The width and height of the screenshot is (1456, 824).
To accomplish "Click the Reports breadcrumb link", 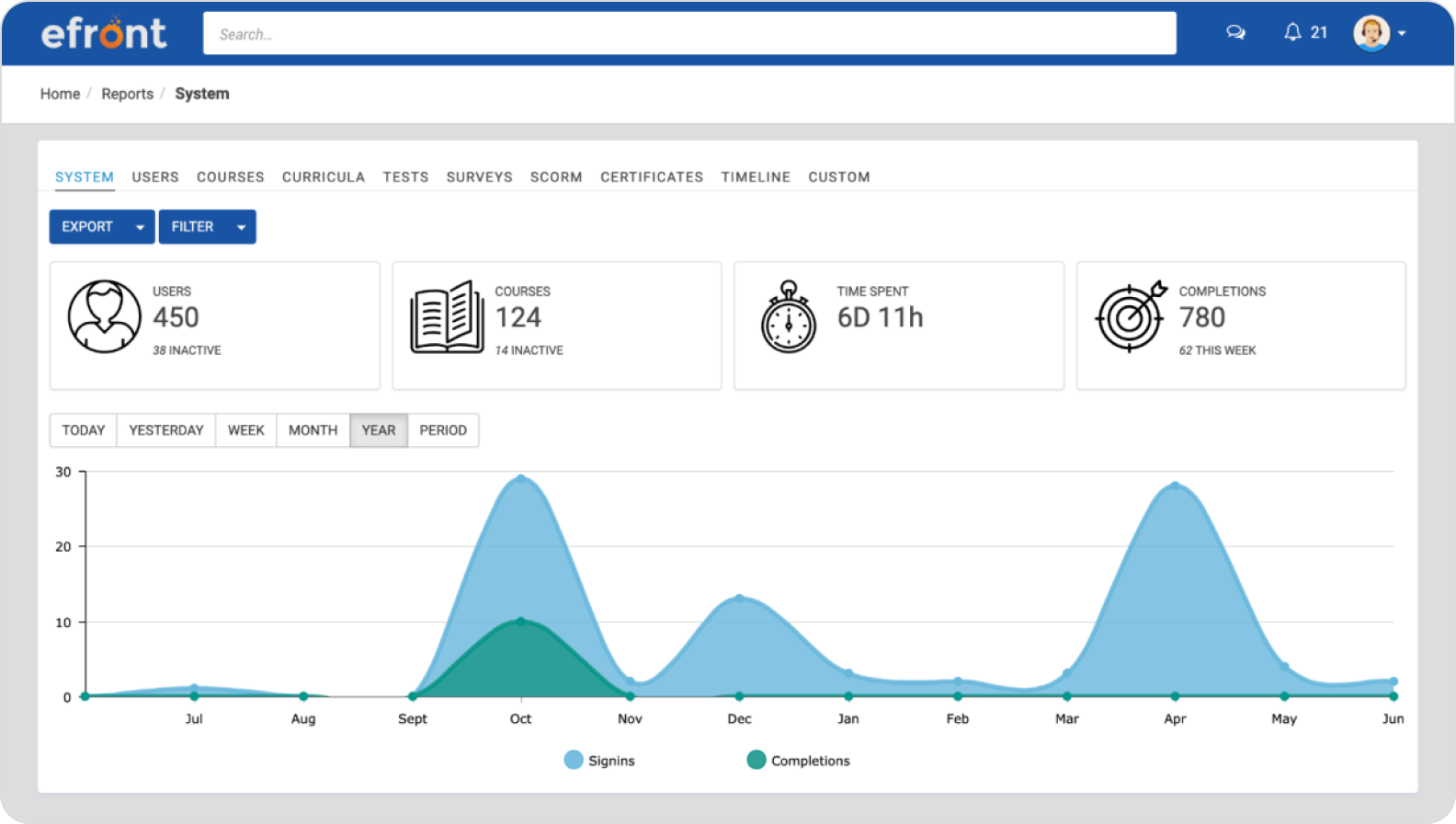I will coord(127,94).
